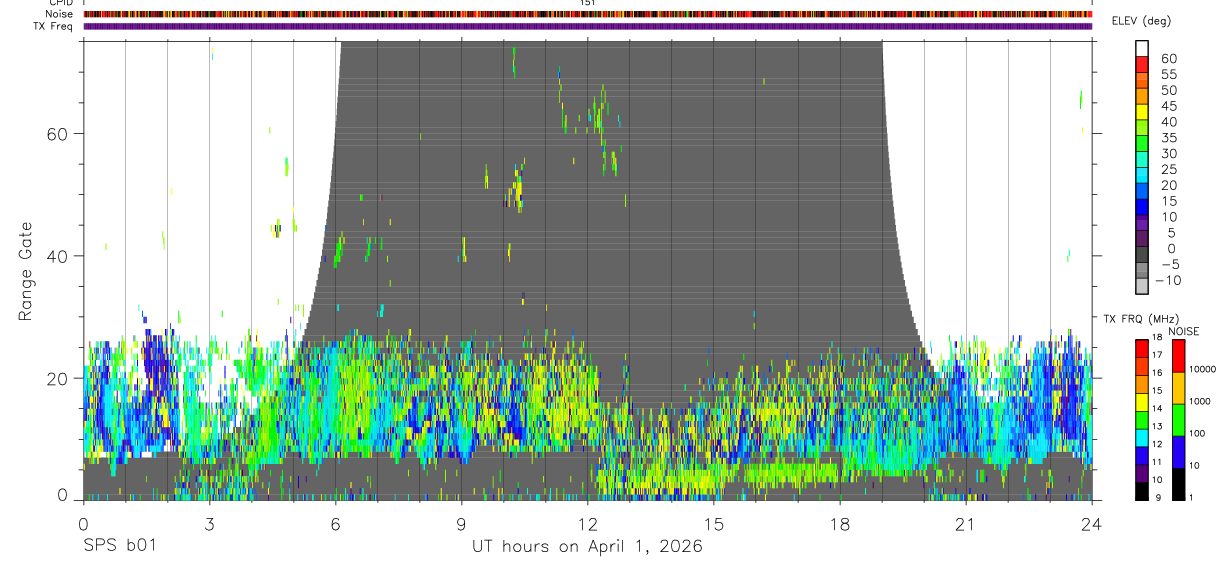Click the '10000' label on NOISE colorbar
Viewport: 1228px width, 567px height.
1204,370
